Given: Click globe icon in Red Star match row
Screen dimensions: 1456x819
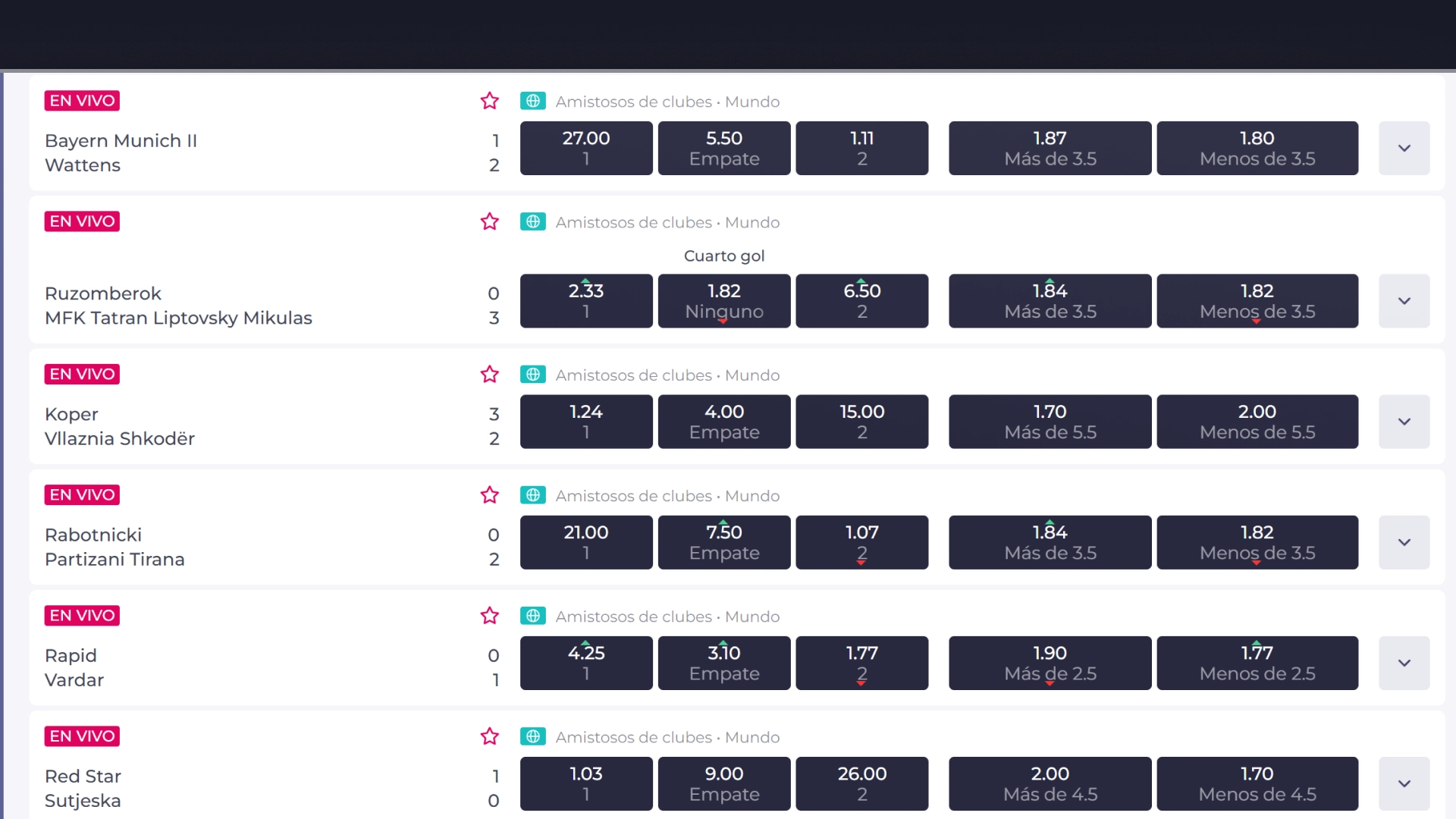Looking at the screenshot, I should point(533,736).
